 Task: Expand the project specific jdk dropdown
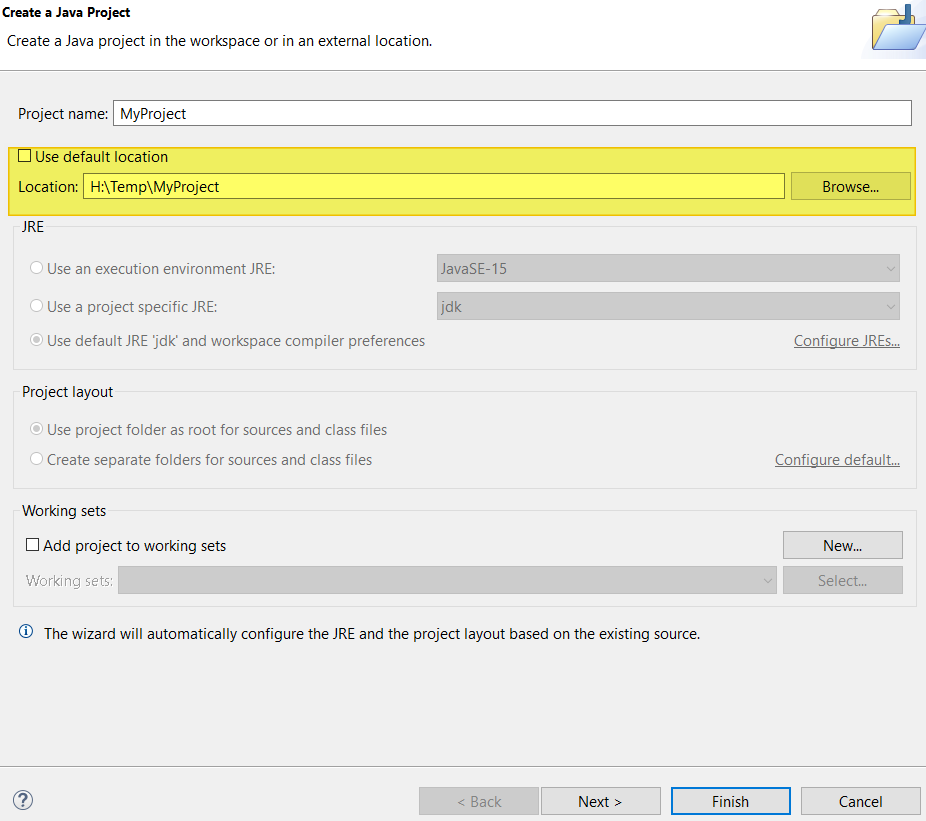click(668, 306)
